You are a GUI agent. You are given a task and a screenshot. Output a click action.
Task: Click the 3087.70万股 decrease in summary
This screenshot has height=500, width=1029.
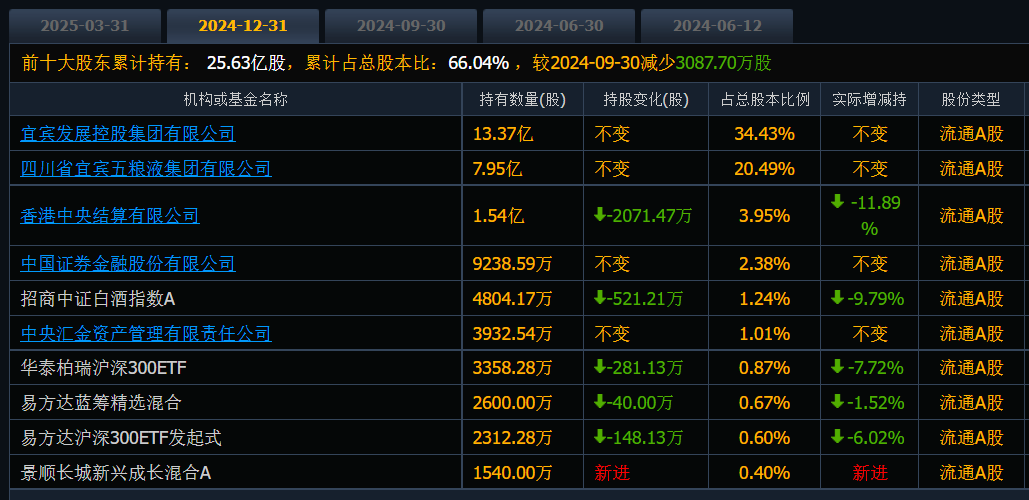(x=723, y=63)
